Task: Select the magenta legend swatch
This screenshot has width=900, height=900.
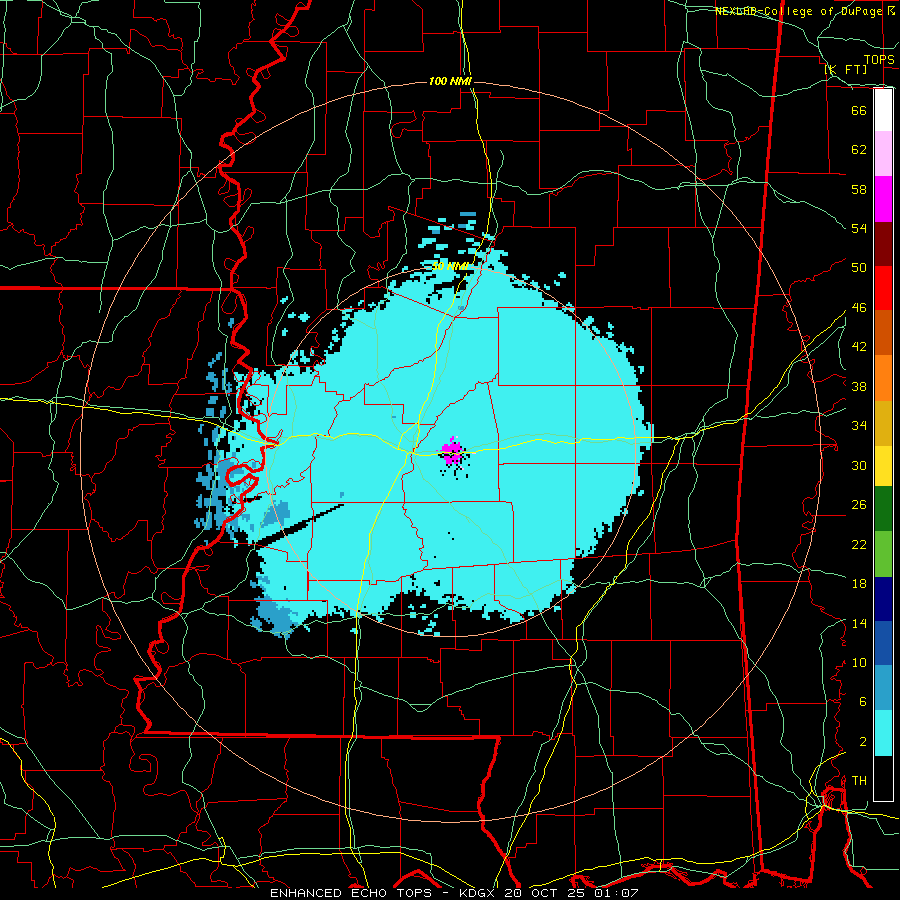Action: coord(883,199)
